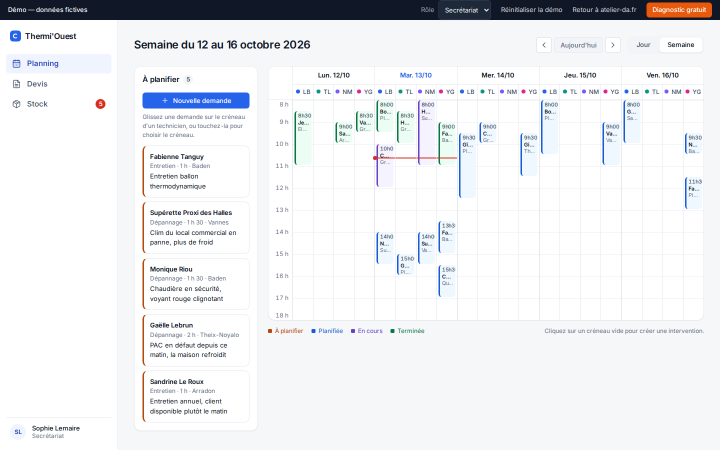The height and width of the screenshot is (450, 720).
Task: Open Tuesday YG 15h30 intervention
Action: 447,281
